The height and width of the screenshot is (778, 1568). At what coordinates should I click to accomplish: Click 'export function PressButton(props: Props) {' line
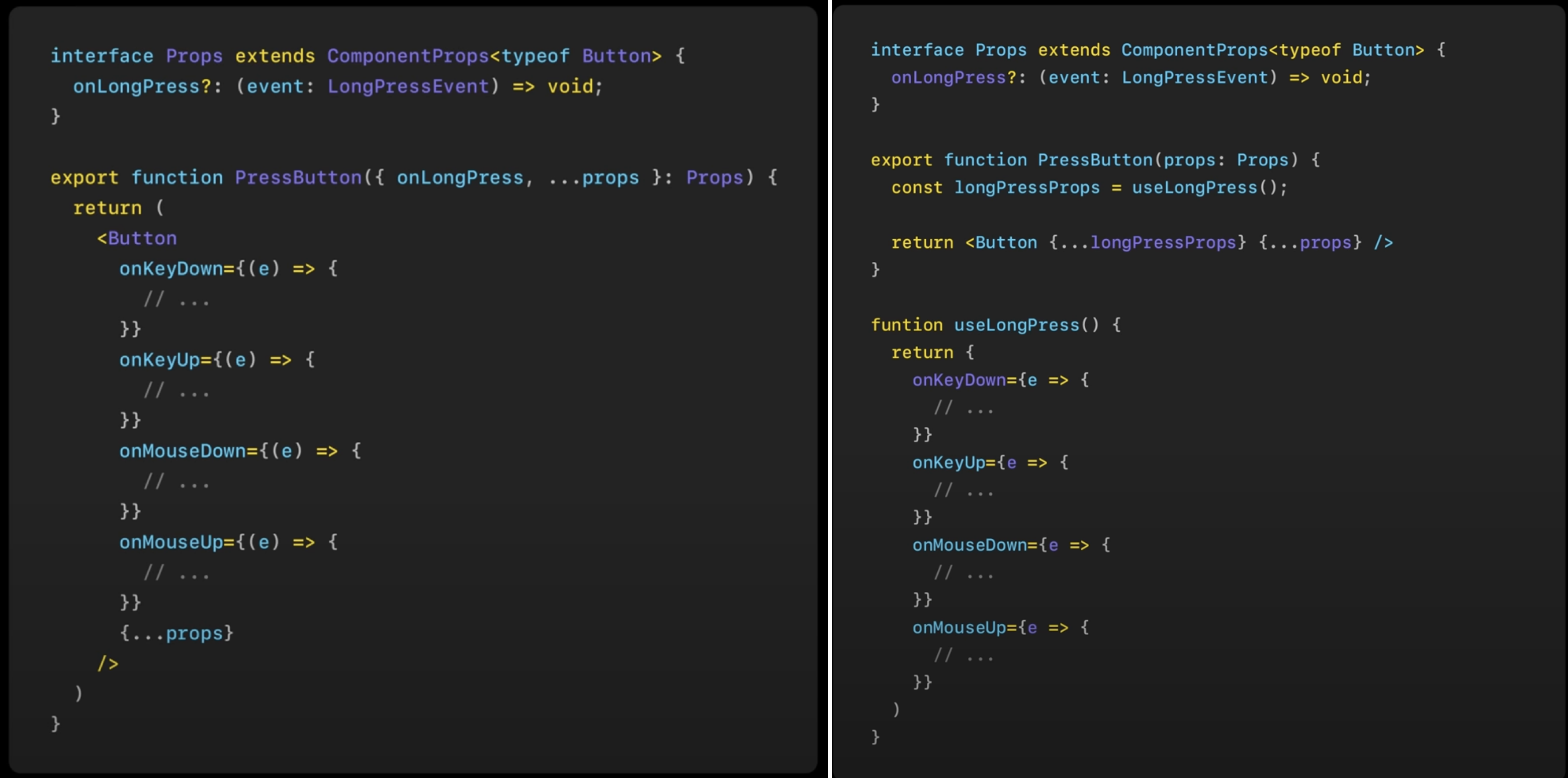[1096, 160]
